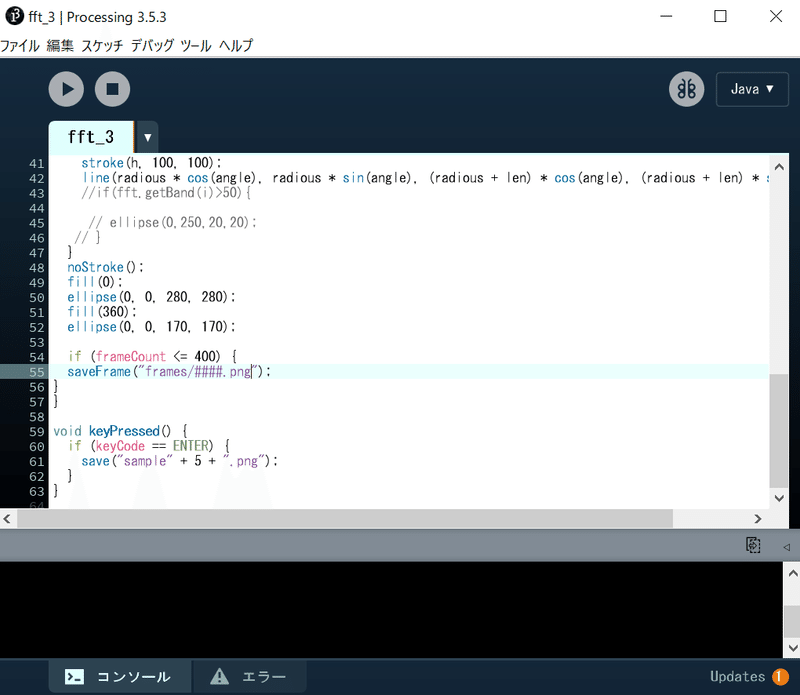Image resolution: width=800 pixels, height=695 pixels.
Task: Click 'ellipse(0, 0, 170, 170);' line
Action: (151, 327)
